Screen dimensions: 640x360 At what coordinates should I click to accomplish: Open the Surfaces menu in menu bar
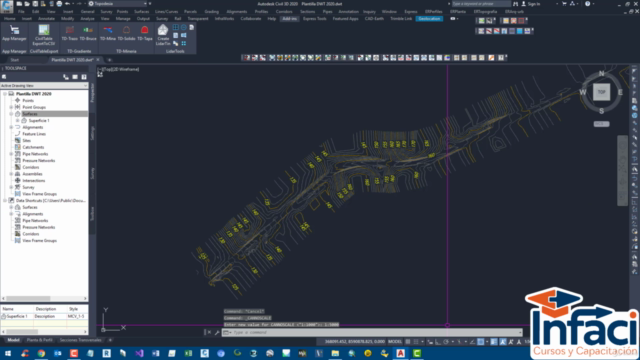tap(142, 11)
